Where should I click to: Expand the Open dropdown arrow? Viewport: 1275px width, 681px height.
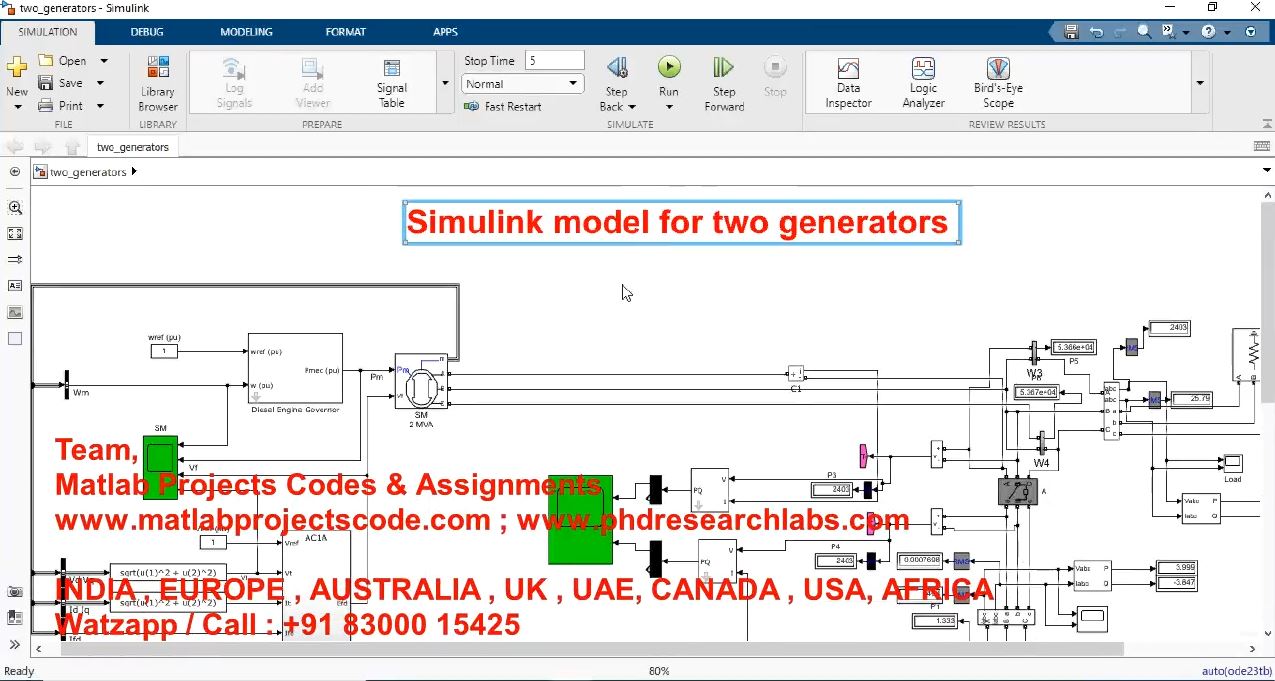point(103,61)
